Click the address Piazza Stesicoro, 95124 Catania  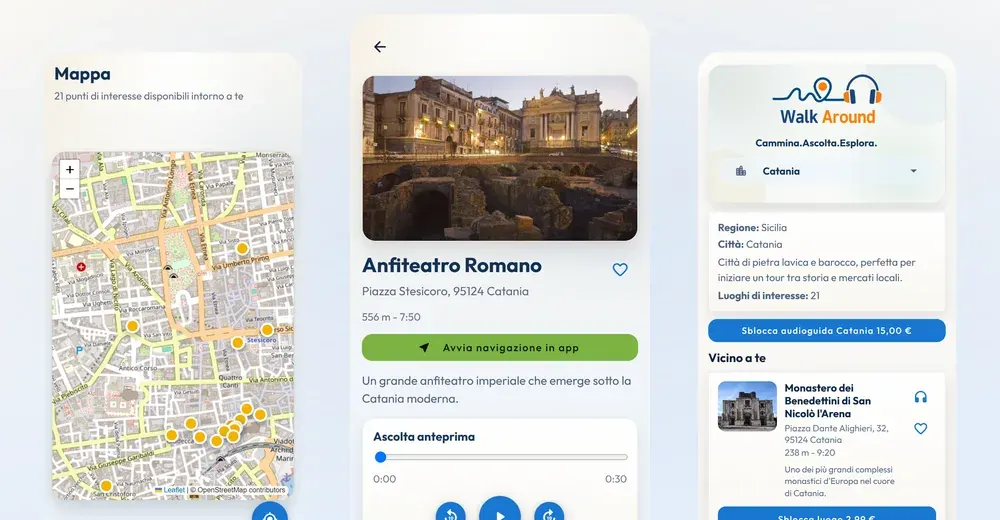click(445, 291)
